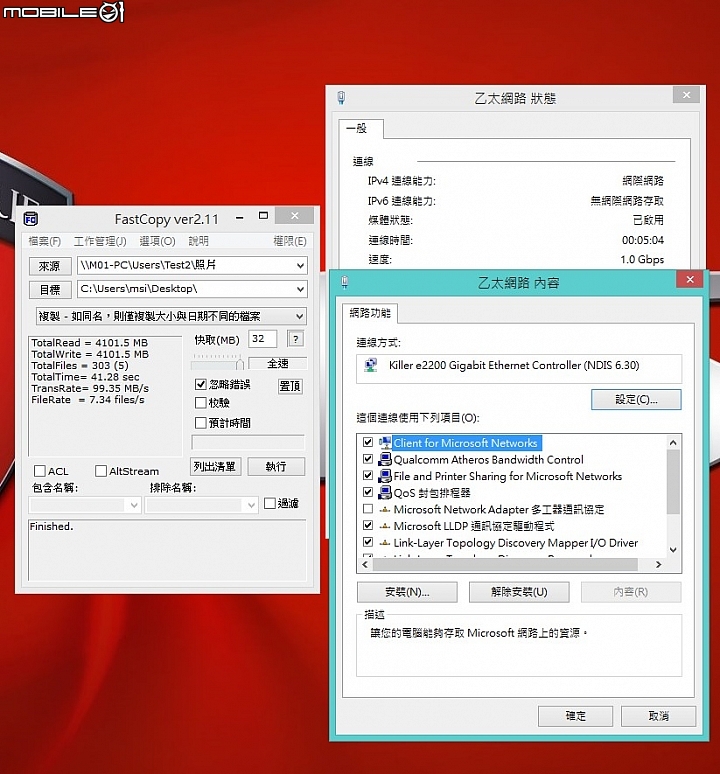
Task: Click the 設定(C)... configure button
Action: (x=636, y=400)
